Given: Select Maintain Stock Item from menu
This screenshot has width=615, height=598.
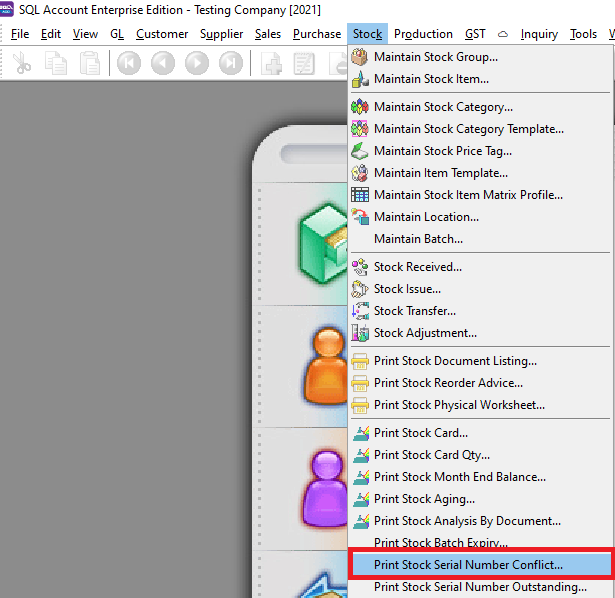Looking at the screenshot, I should click(431, 79).
